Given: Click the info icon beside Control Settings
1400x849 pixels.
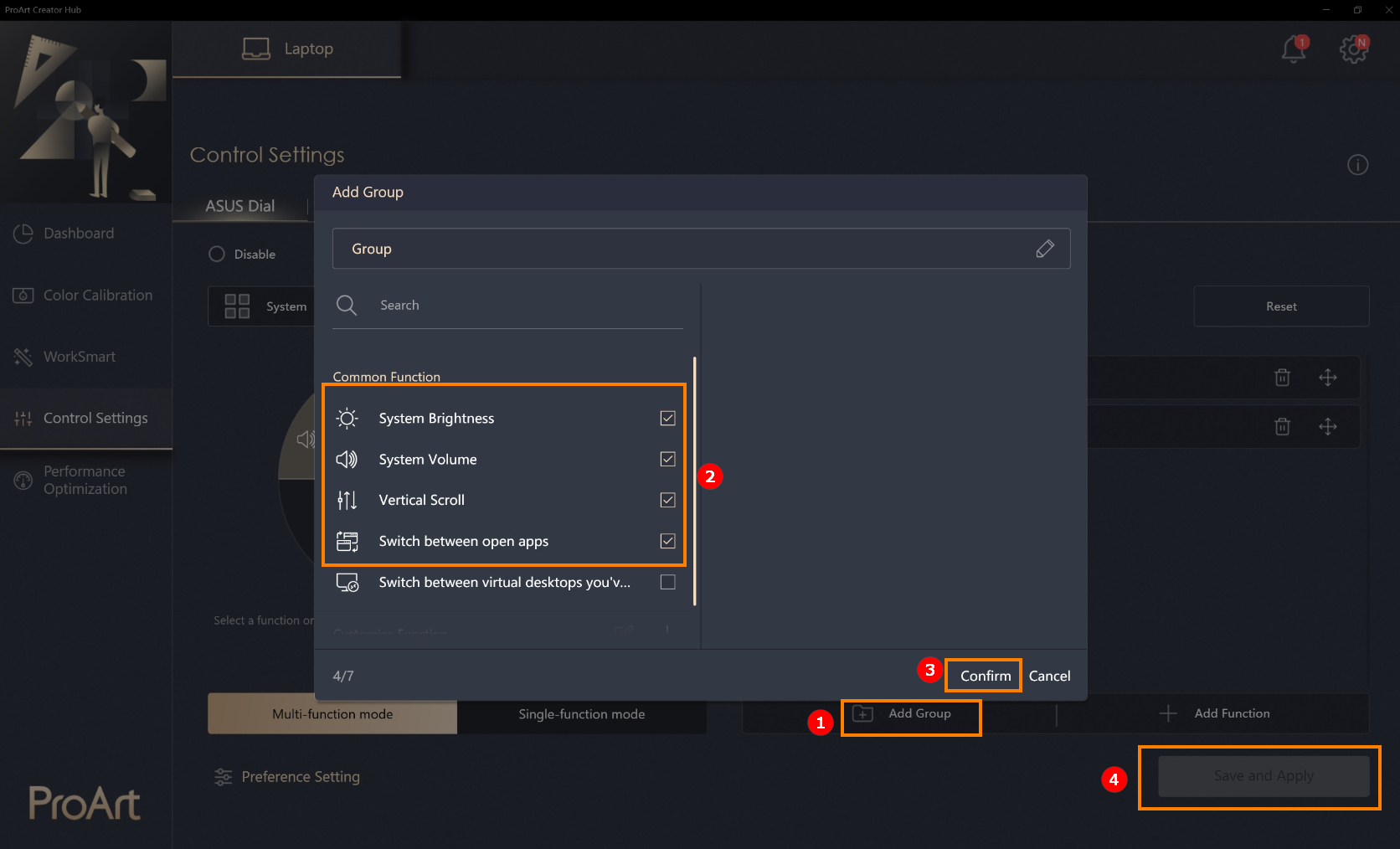Looking at the screenshot, I should click(x=1357, y=165).
